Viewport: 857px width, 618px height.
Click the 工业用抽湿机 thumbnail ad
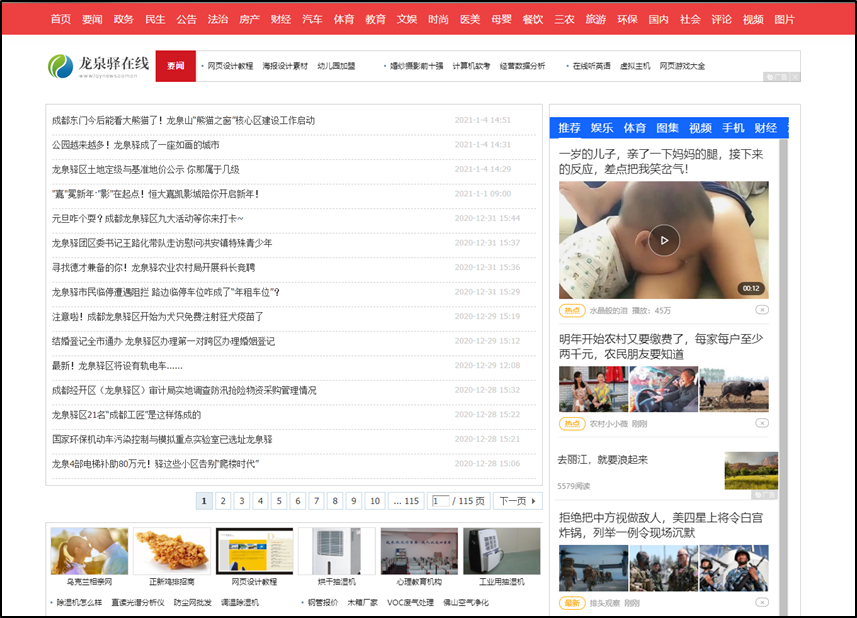tap(502, 557)
